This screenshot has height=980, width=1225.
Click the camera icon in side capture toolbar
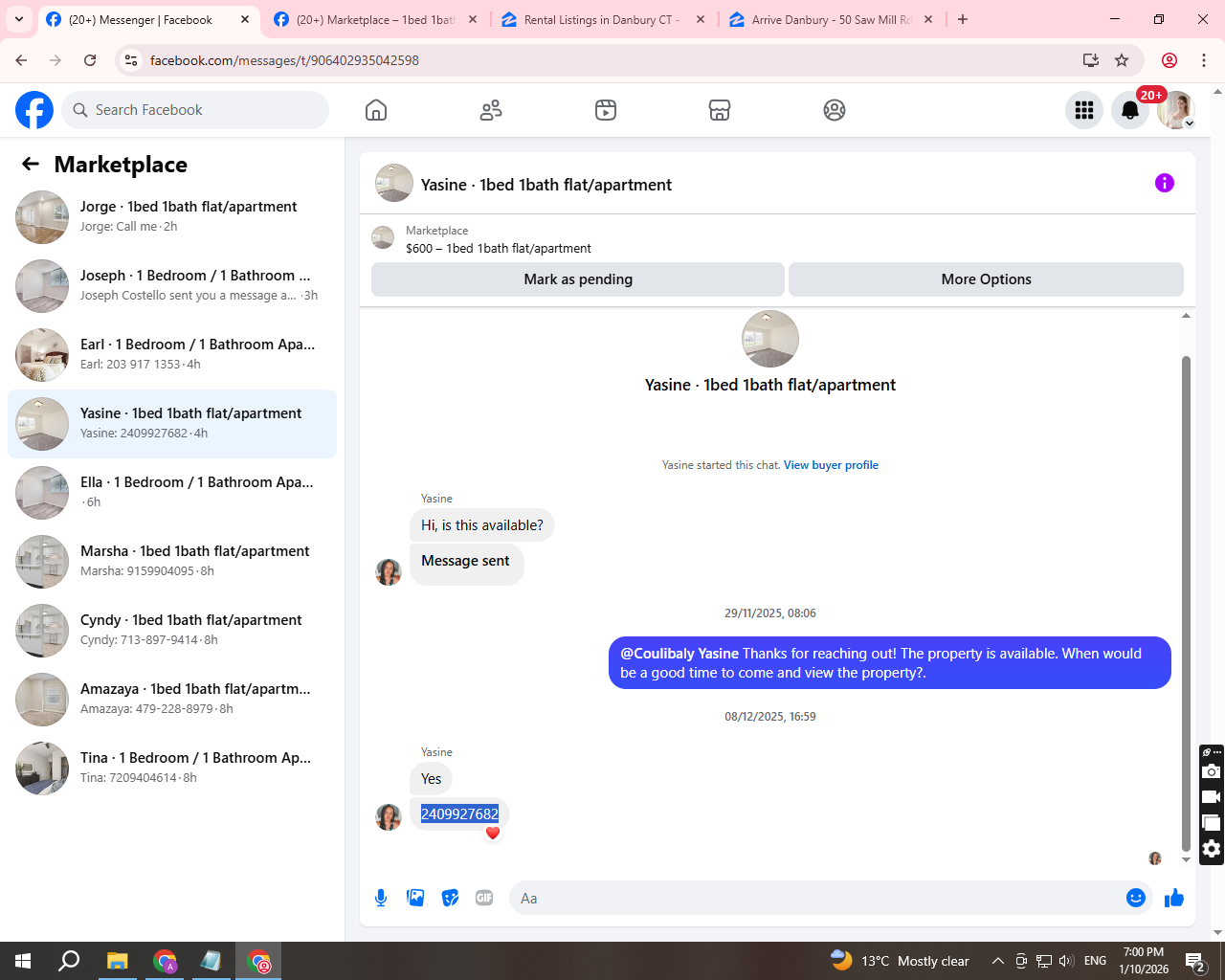coord(1212,771)
